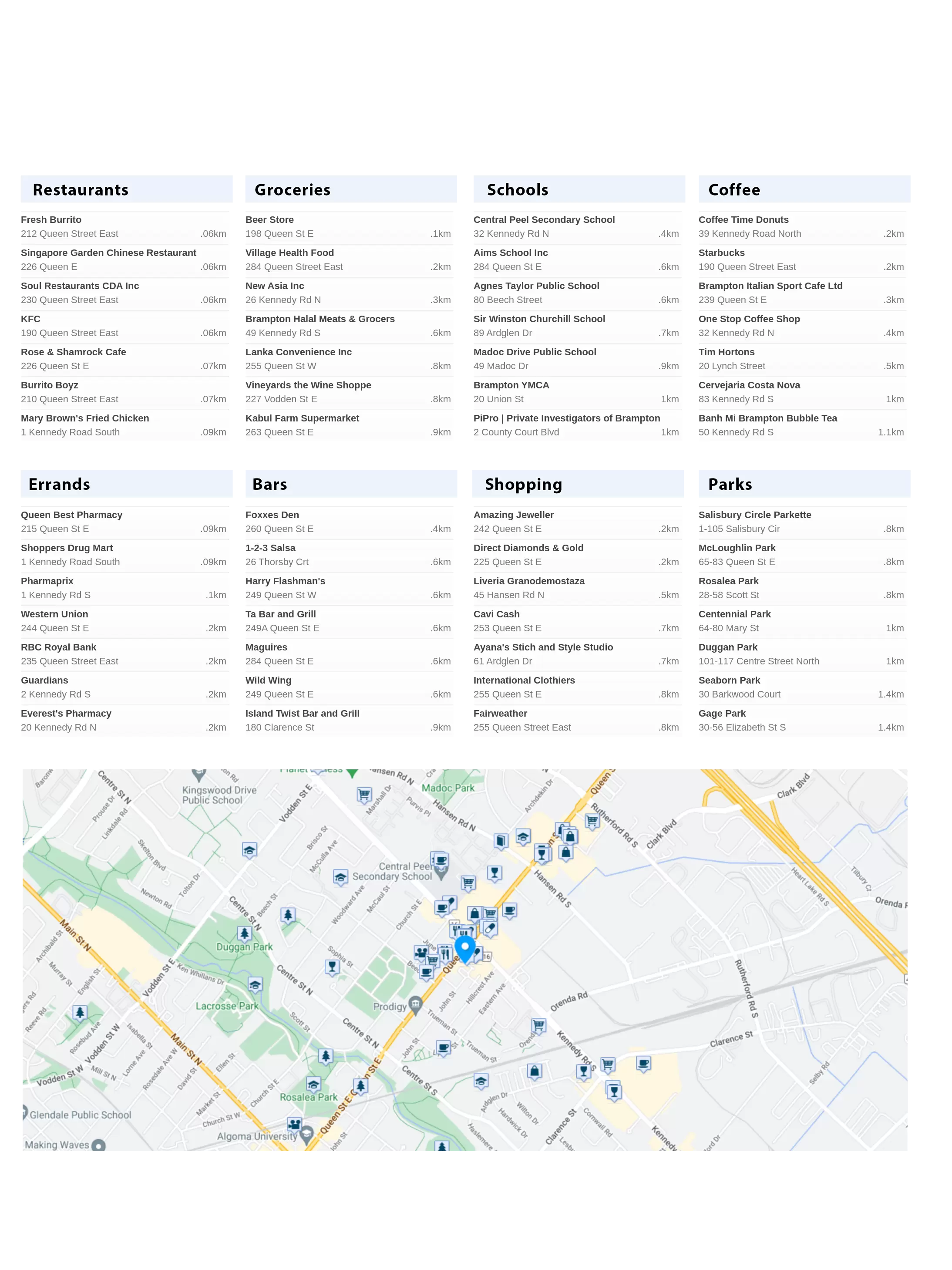Select movie camera marker beside Algoma University
Viewport: 952px width, 1270px height.
294,1124
